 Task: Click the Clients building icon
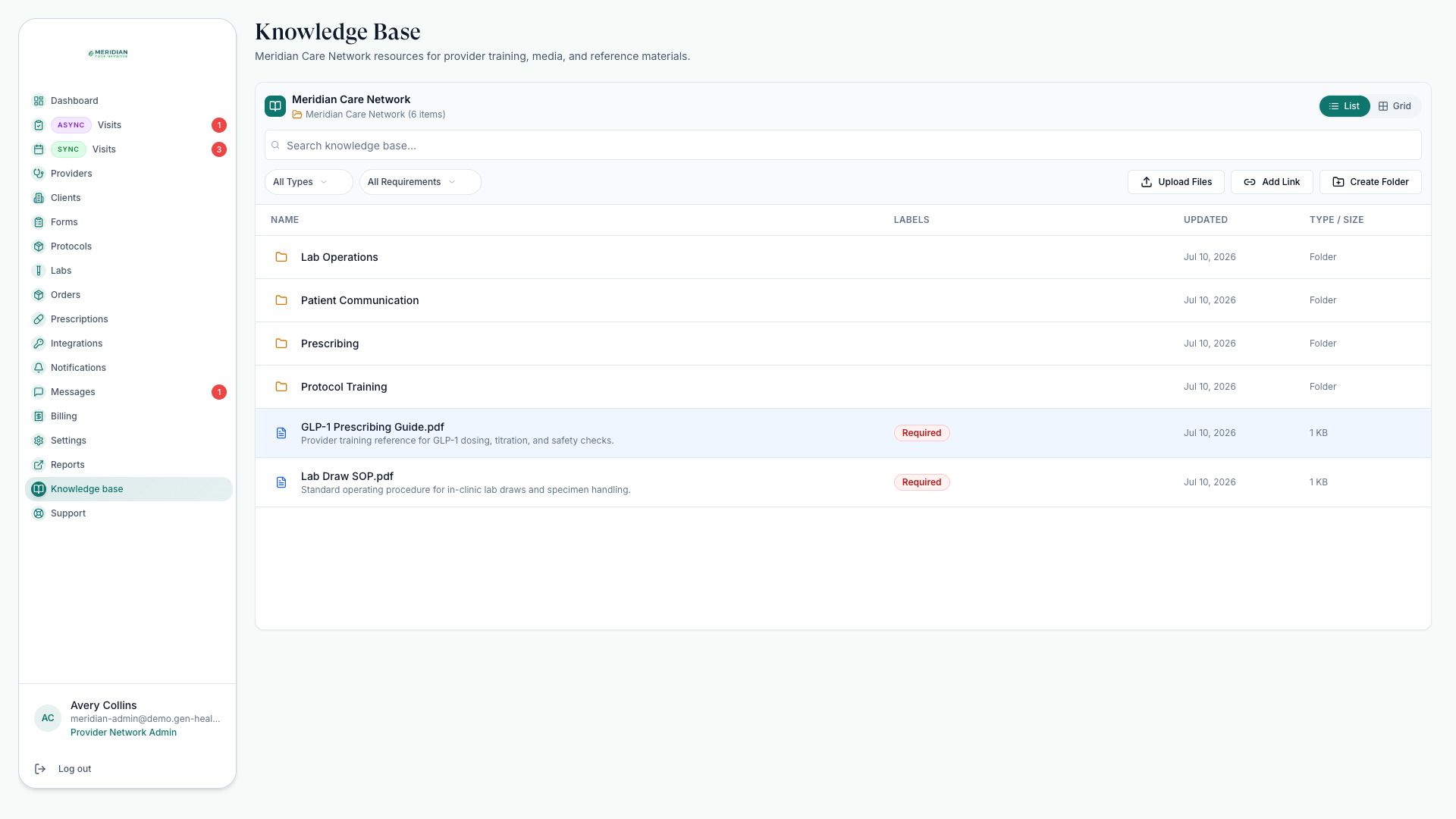pos(39,198)
